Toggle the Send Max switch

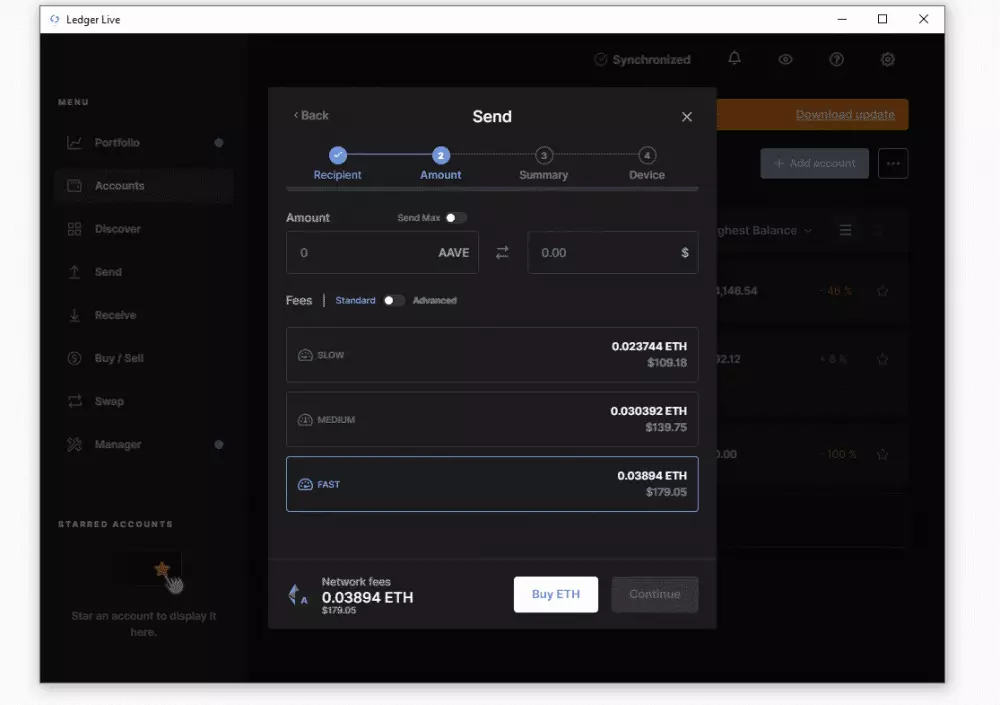coord(455,218)
